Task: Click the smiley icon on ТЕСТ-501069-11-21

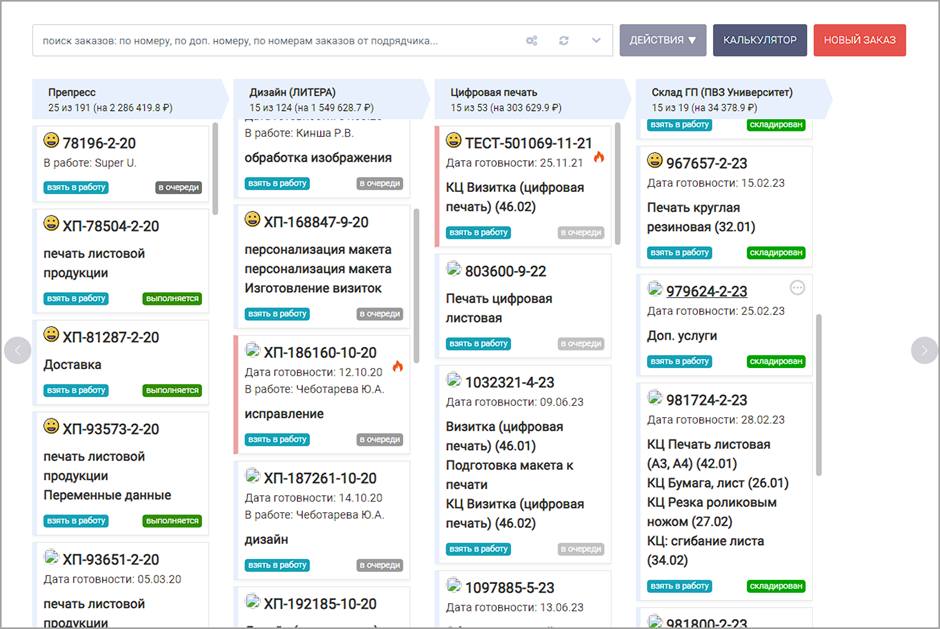Action: tap(454, 140)
